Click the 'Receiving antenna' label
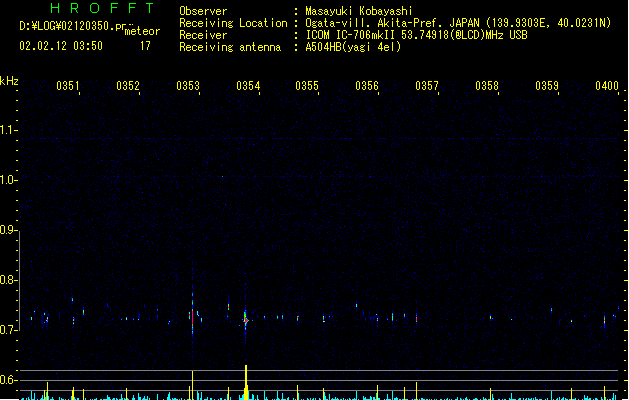The image size is (629, 400). pyautogui.click(x=230, y=47)
